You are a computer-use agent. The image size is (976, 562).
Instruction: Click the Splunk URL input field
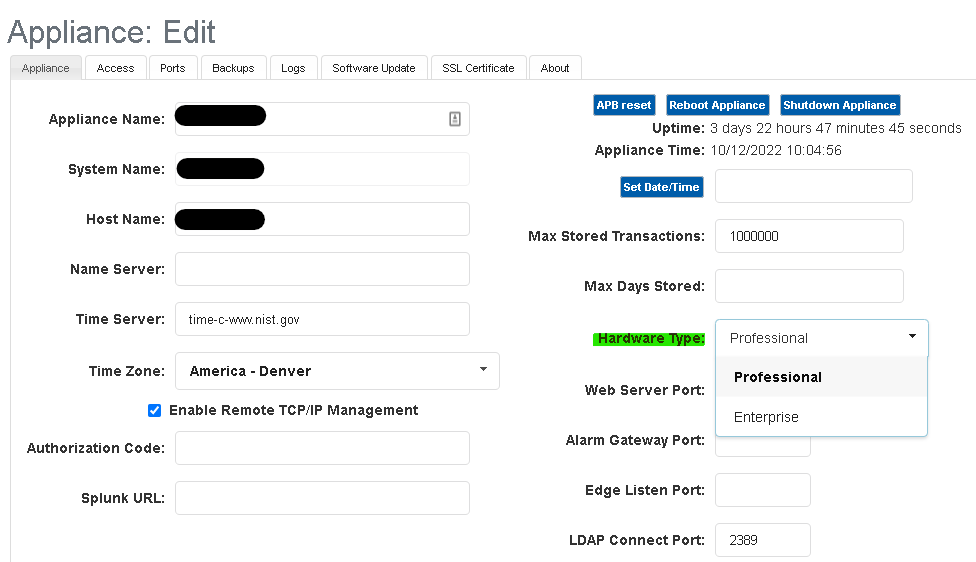(322, 498)
